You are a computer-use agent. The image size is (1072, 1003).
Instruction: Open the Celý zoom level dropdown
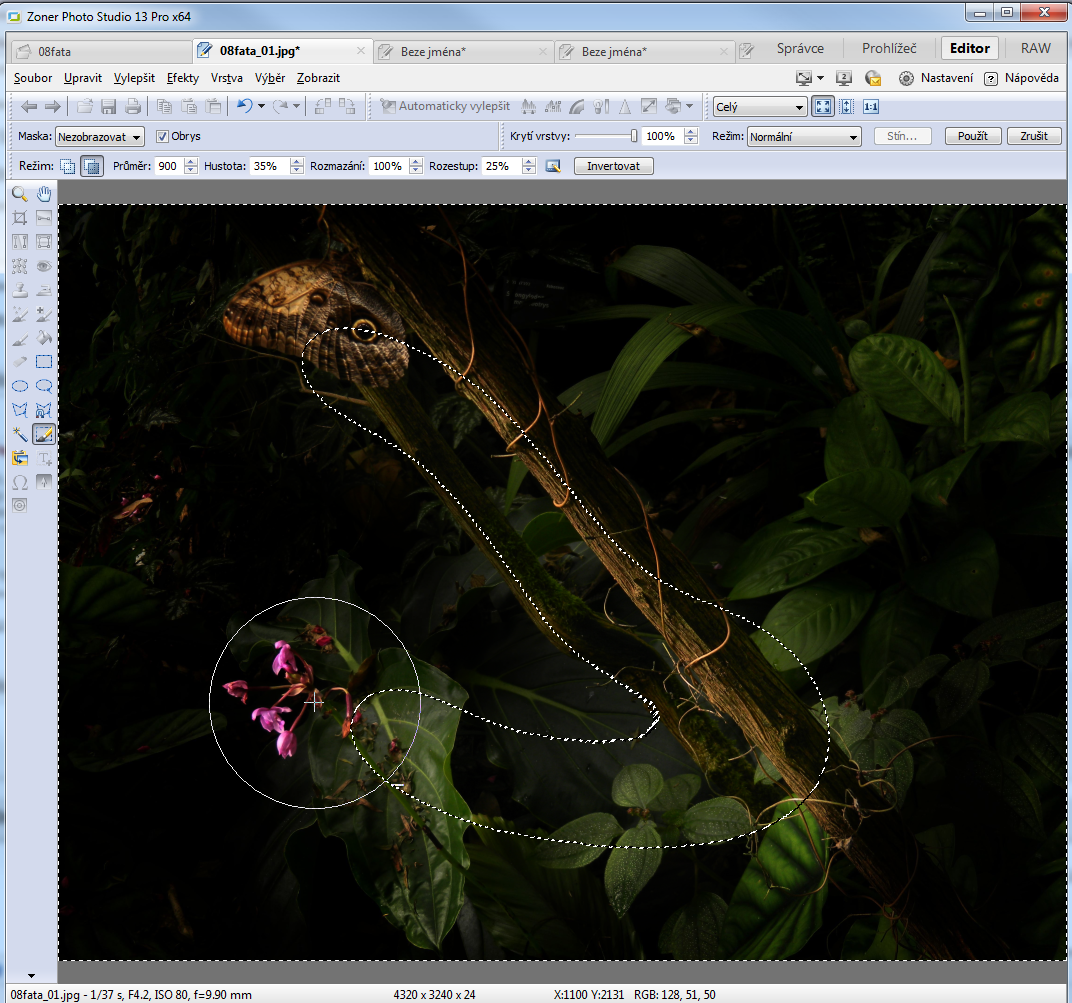[759, 107]
